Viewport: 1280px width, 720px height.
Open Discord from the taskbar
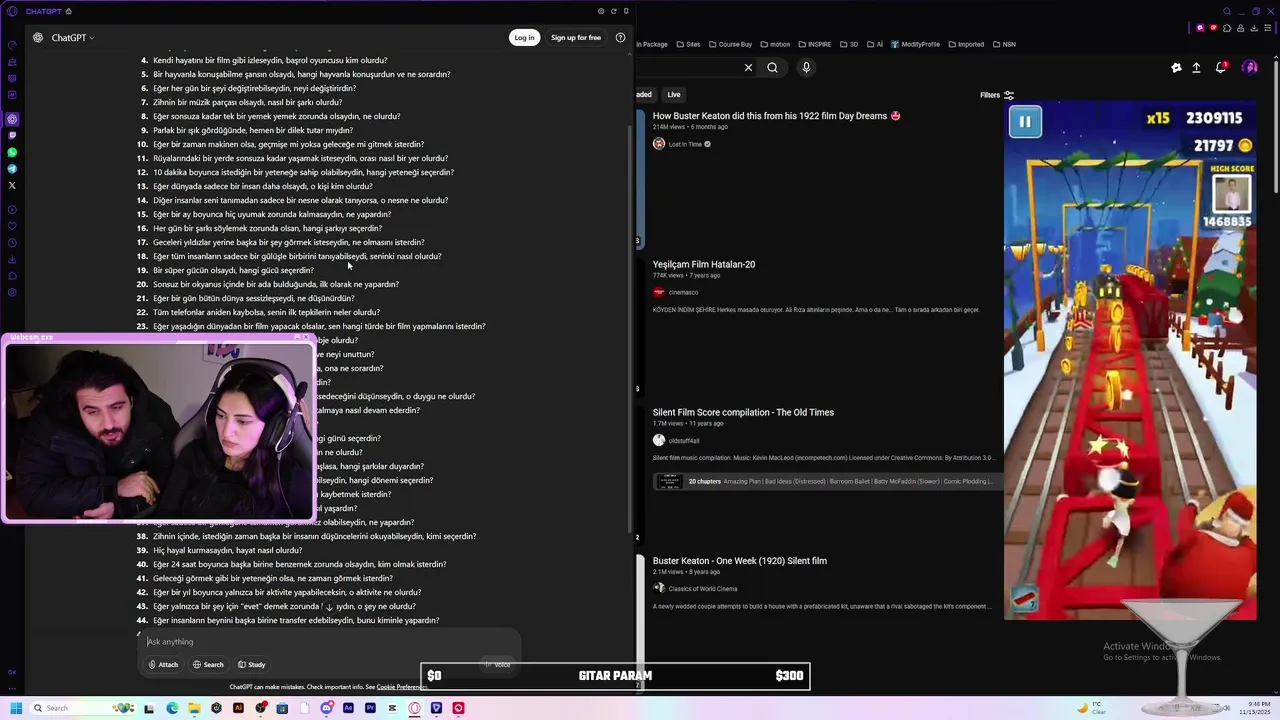pos(326,708)
